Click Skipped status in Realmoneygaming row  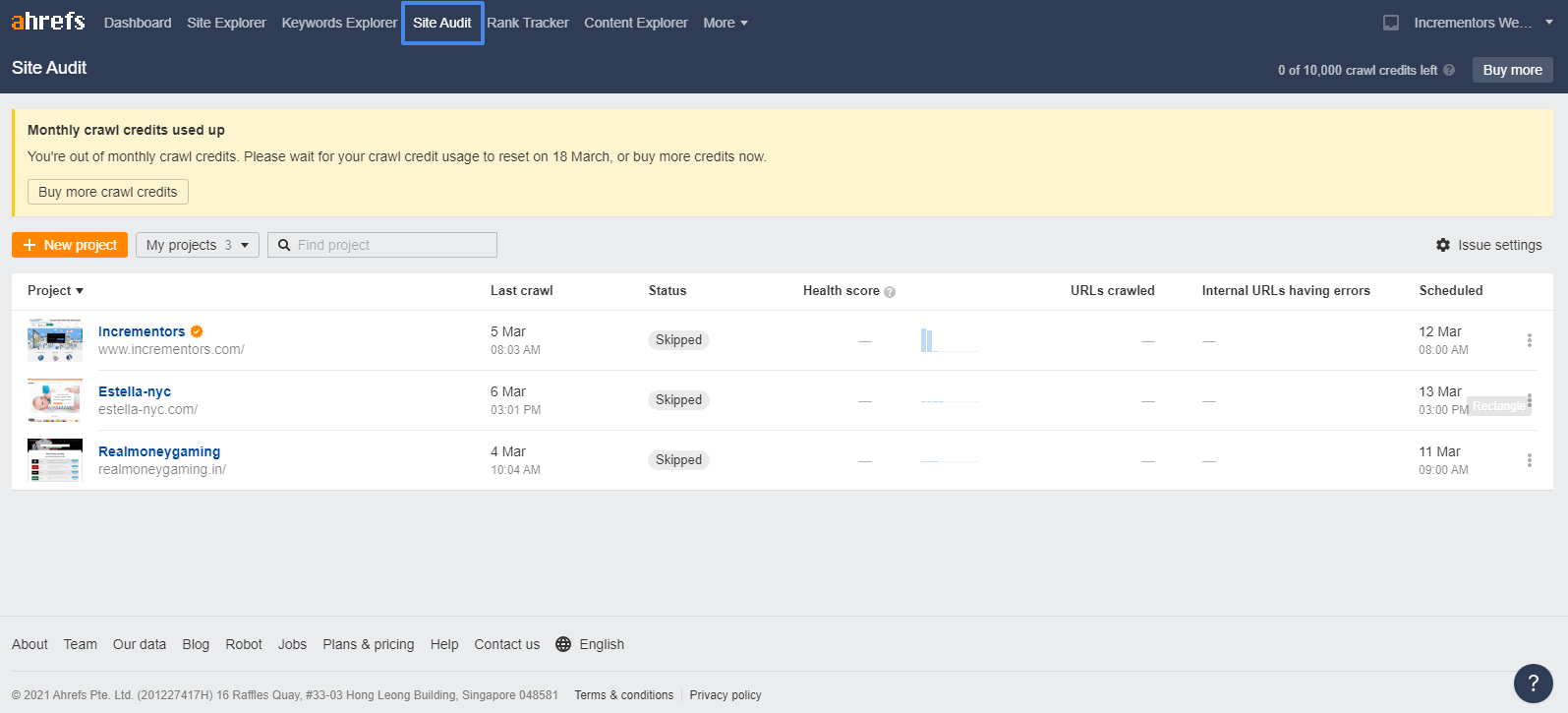tap(678, 460)
